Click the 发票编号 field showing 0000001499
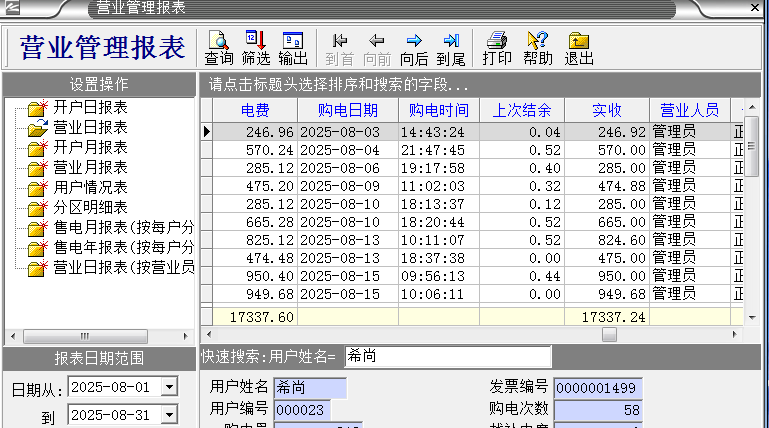 [x=597, y=387]
